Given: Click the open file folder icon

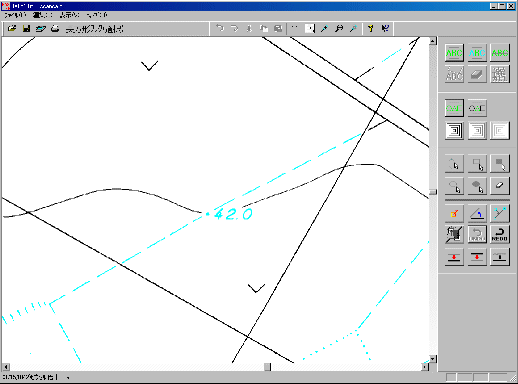Looking at the screenshot, I should point(12,29).
